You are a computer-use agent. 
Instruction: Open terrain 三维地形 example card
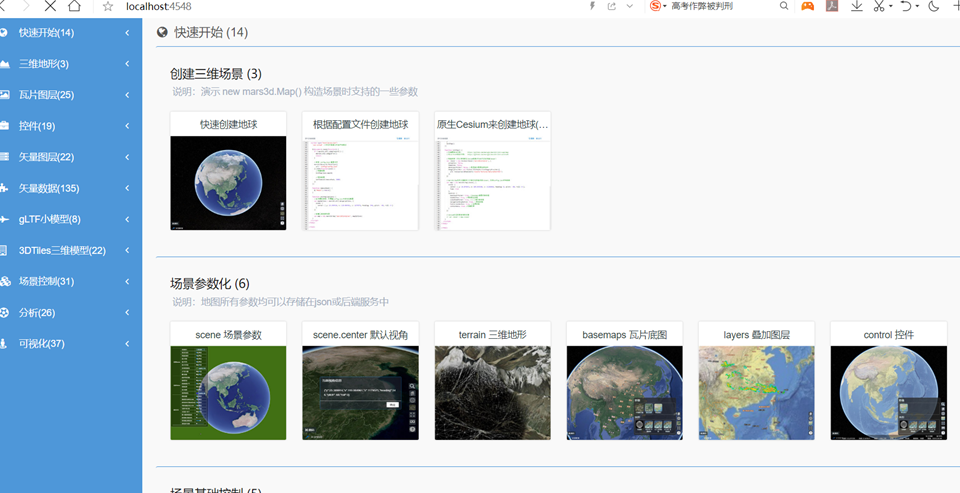(x=492, y=381)
